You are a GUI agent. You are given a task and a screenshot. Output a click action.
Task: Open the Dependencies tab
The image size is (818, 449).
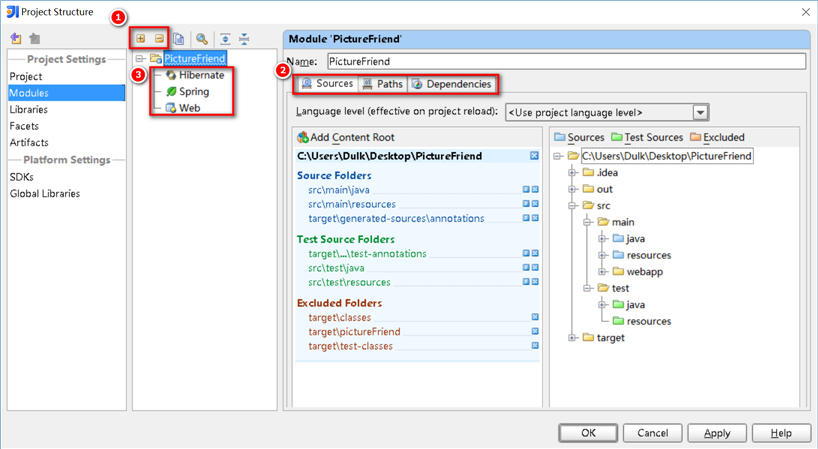pos(452,84)
